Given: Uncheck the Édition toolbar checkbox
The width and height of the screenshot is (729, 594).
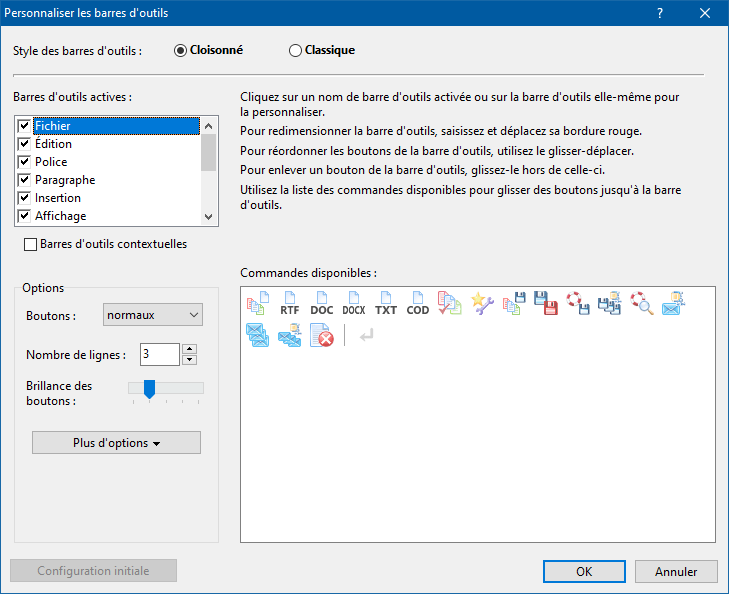Looking at the screenshot, I should click(25, 144).
